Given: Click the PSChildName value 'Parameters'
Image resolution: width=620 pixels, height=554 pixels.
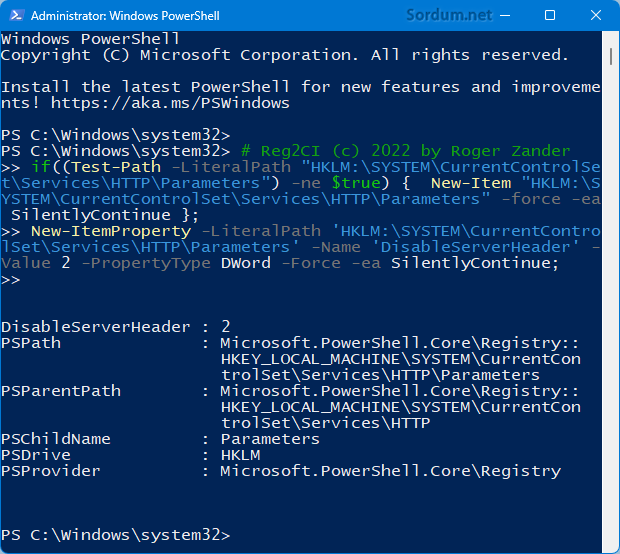Looking at the screenshot, I should [x=270, y=438].
